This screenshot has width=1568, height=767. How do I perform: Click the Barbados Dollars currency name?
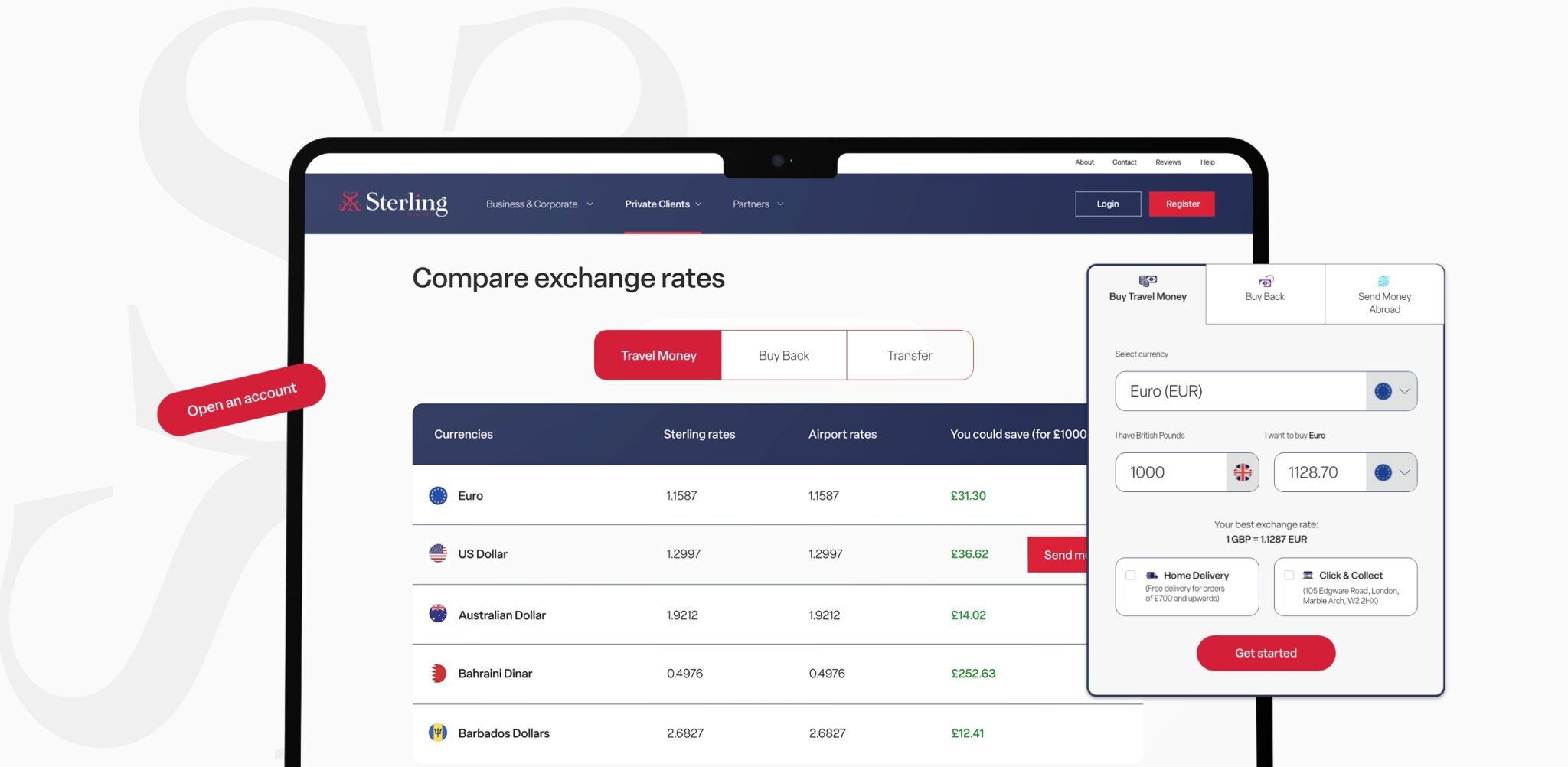click(x=504, y=733)
